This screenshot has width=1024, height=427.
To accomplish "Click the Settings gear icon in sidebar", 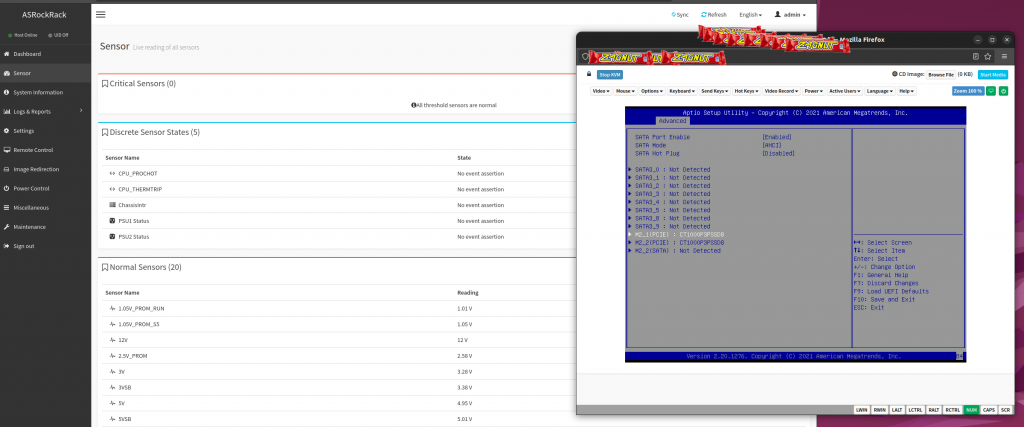I will tap(7, 131).
